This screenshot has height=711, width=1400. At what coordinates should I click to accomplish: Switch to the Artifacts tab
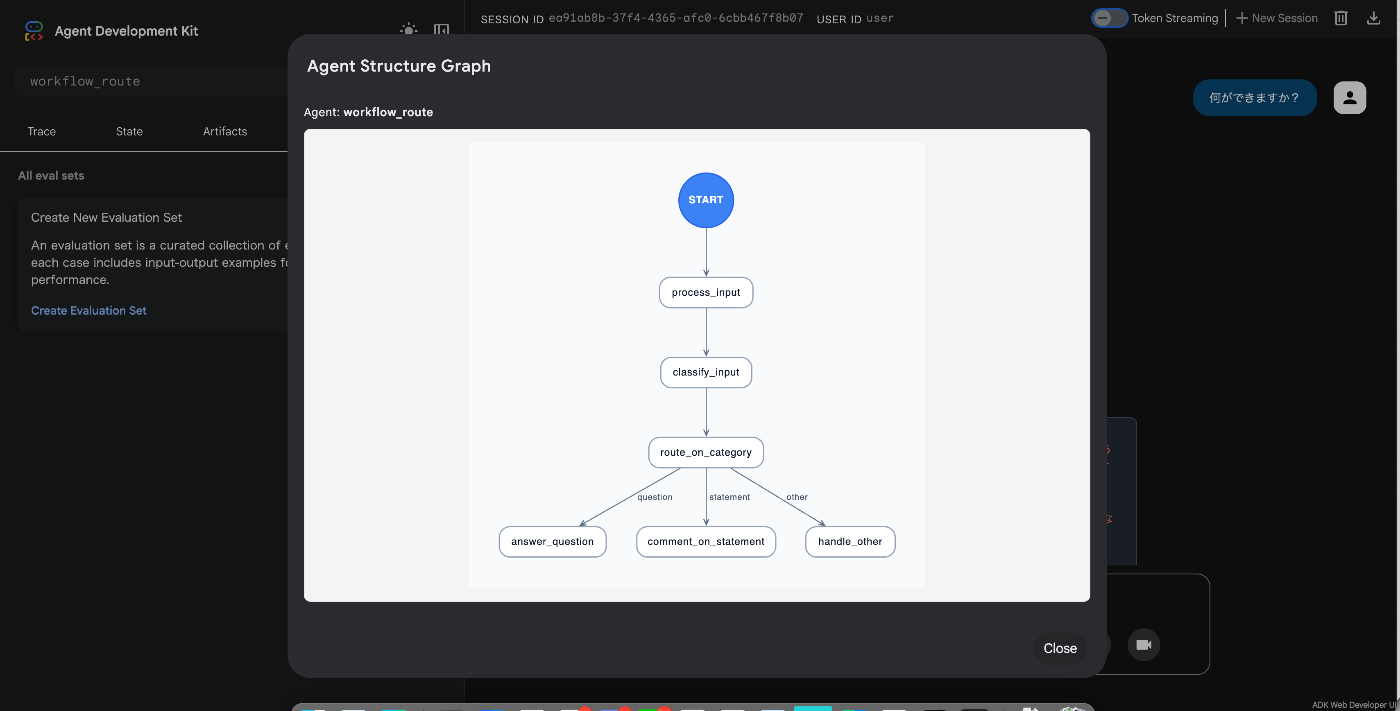click(x=225, y=131)
